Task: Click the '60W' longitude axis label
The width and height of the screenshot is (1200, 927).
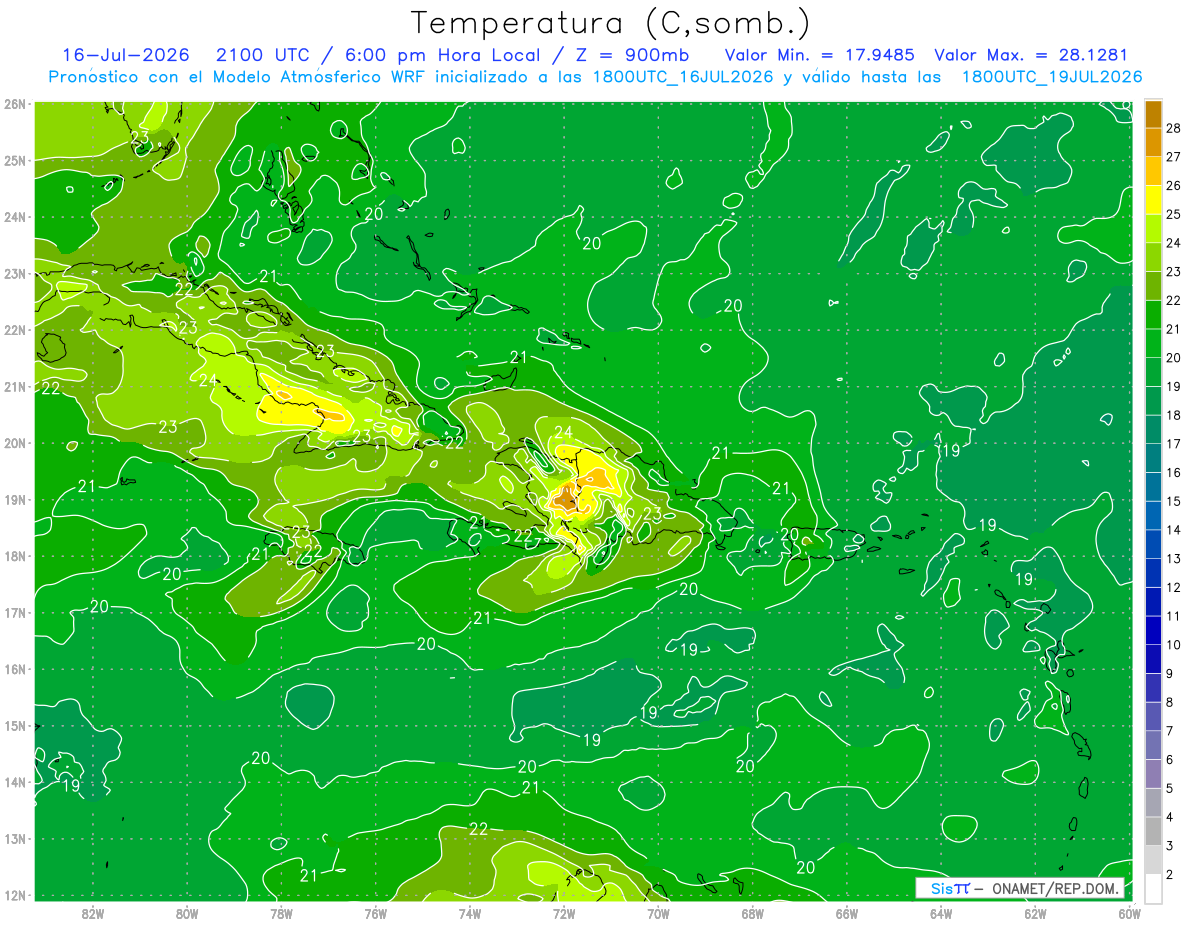Action: pos(1130,913)
